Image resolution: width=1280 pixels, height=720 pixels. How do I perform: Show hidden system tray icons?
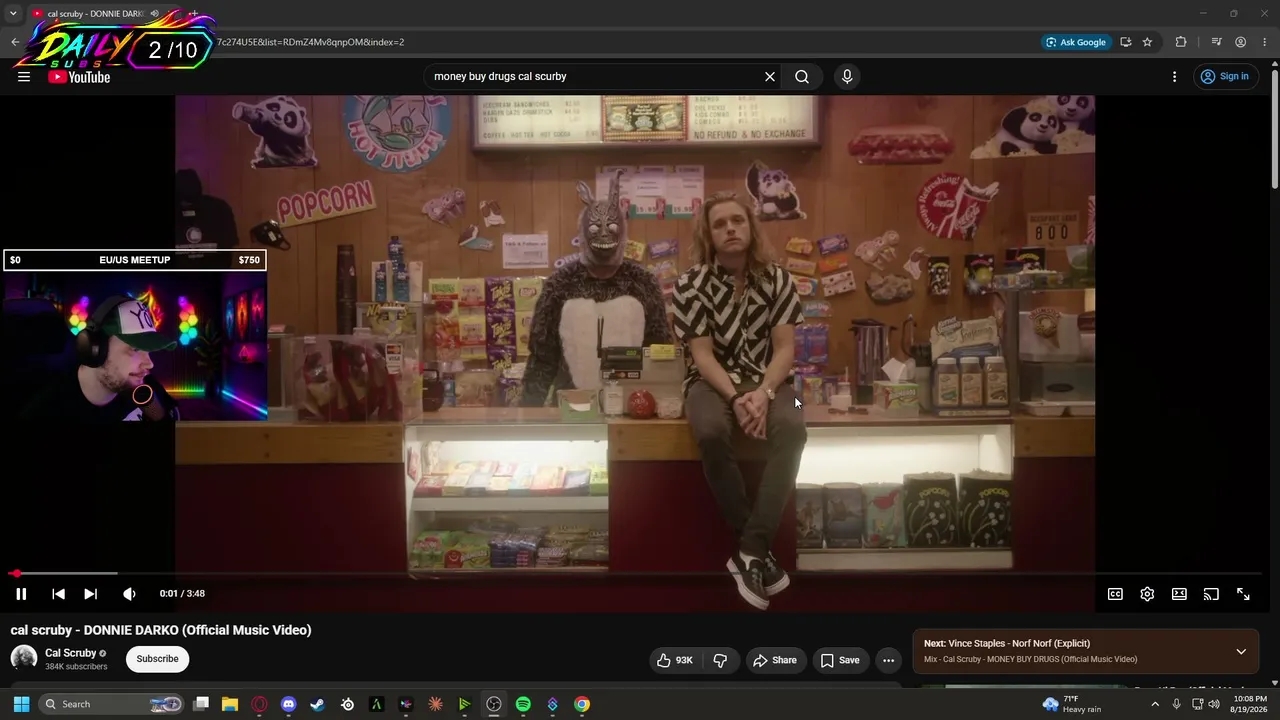[1155, 704]
